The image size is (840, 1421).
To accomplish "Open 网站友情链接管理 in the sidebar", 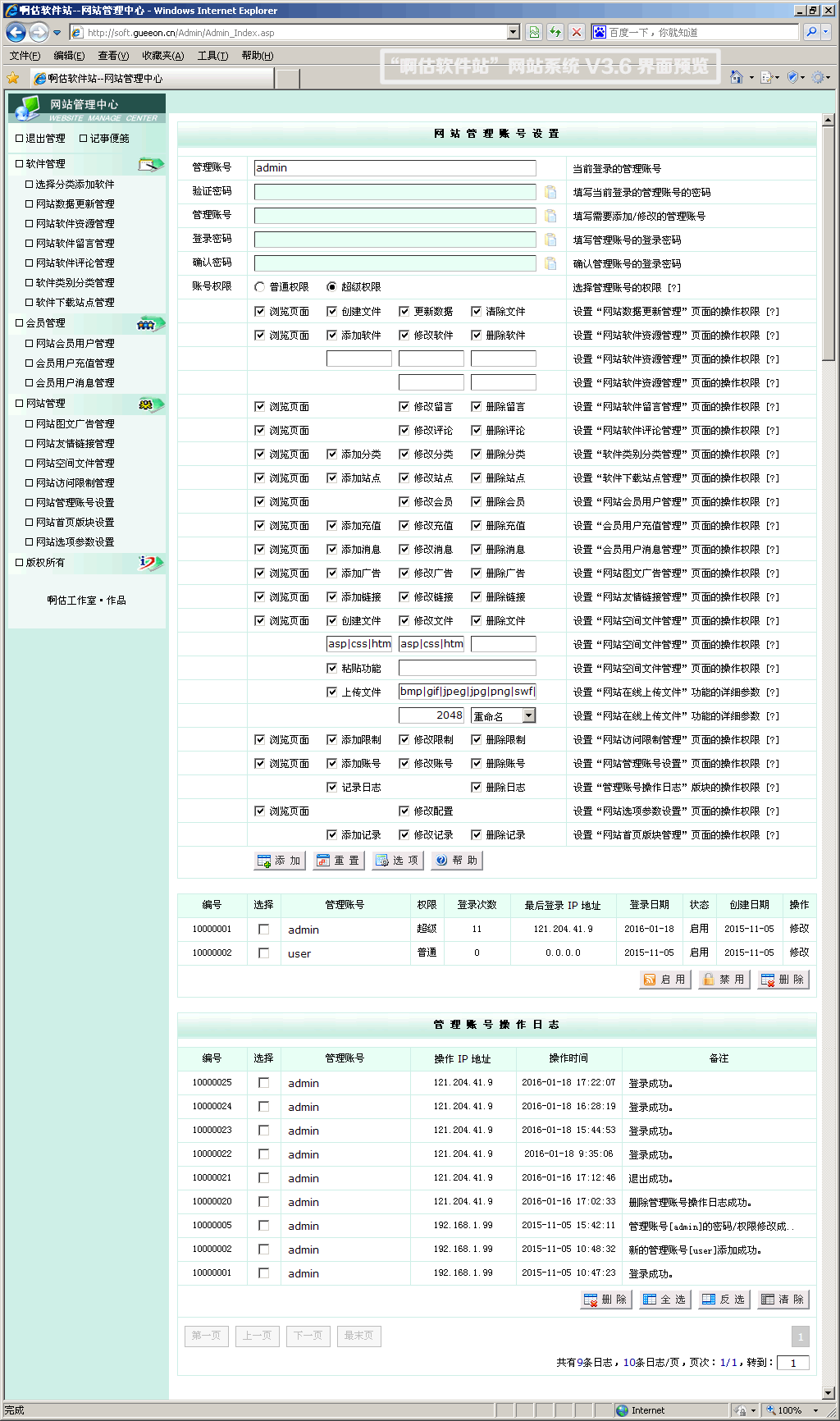I will 75,444.
